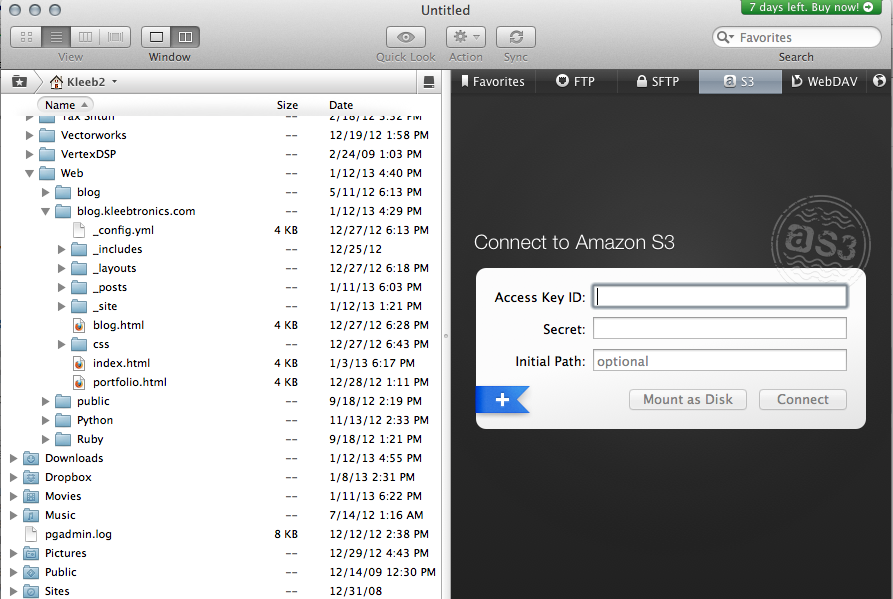Select dual-pane window layout
Screen dimensions: 893x599
pyautogui.click(x=186, y=37)
